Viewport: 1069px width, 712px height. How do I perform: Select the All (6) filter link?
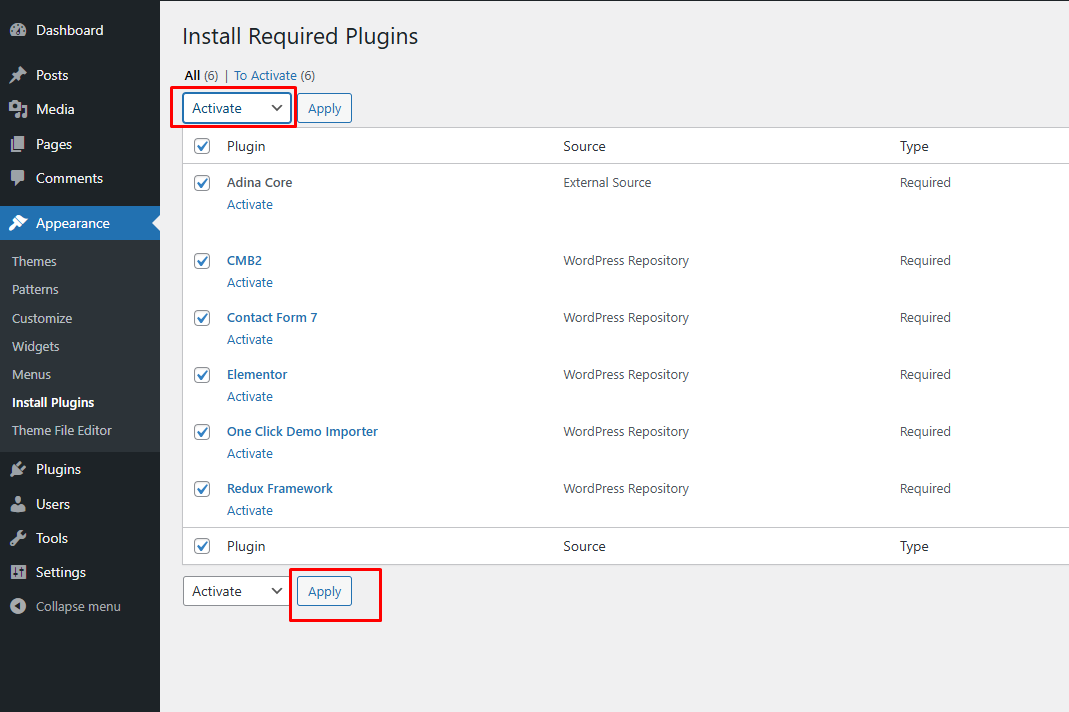pos(201,76)
